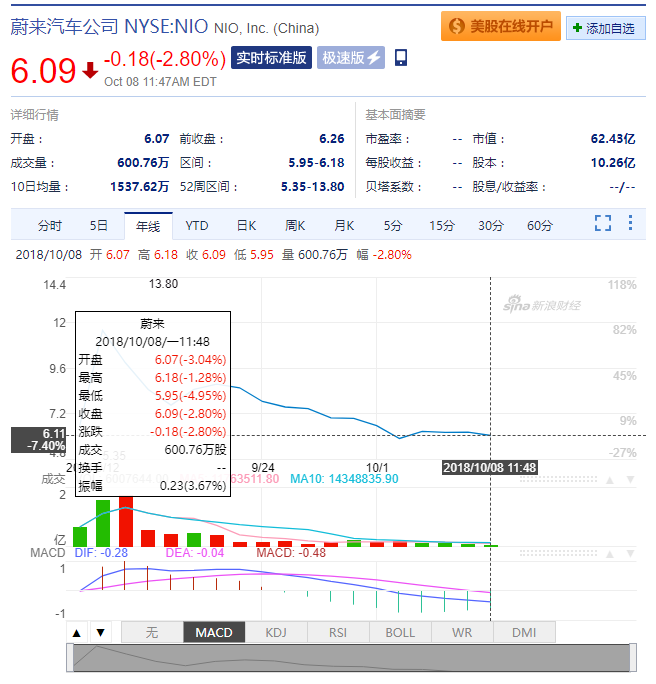The width and height of the screenshot is (656, 684).
Task: Collapse the MACD panel with down arrow
Action: coord(630,554)
